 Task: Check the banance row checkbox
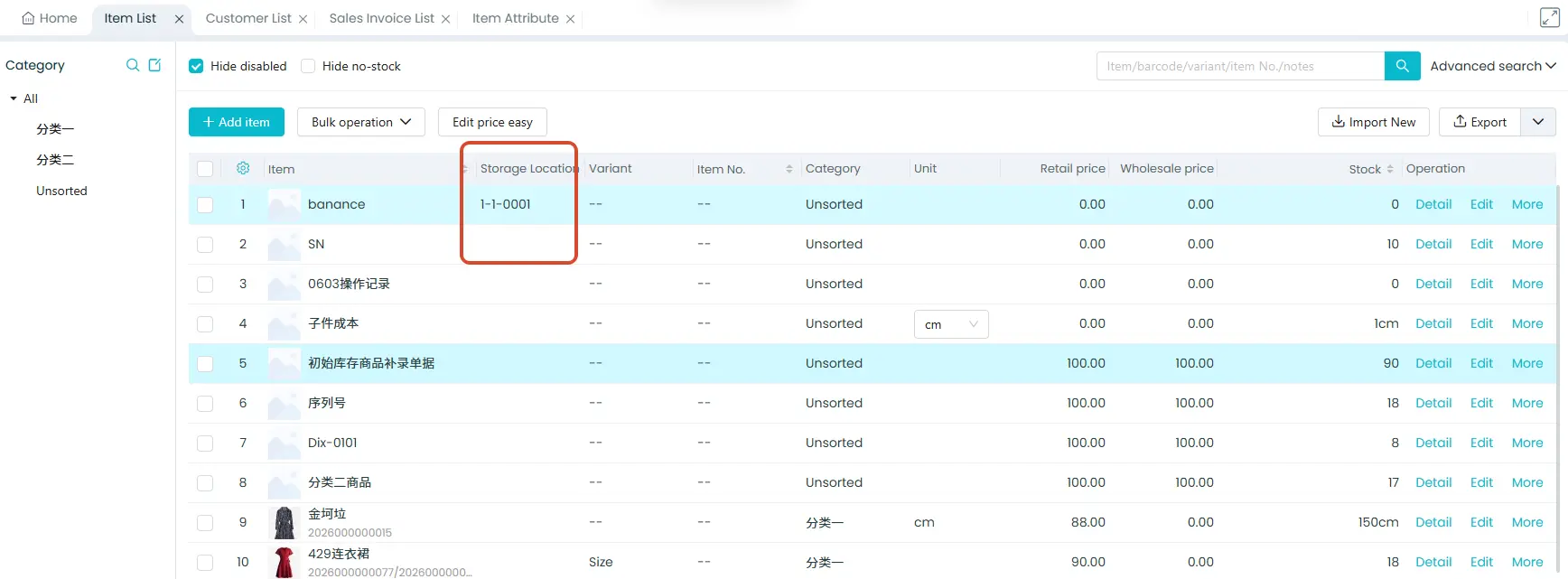(205, 205)
